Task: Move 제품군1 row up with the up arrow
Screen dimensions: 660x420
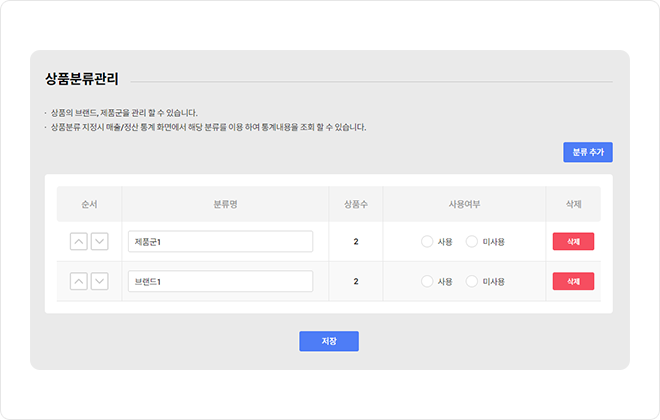Action: 79,242
